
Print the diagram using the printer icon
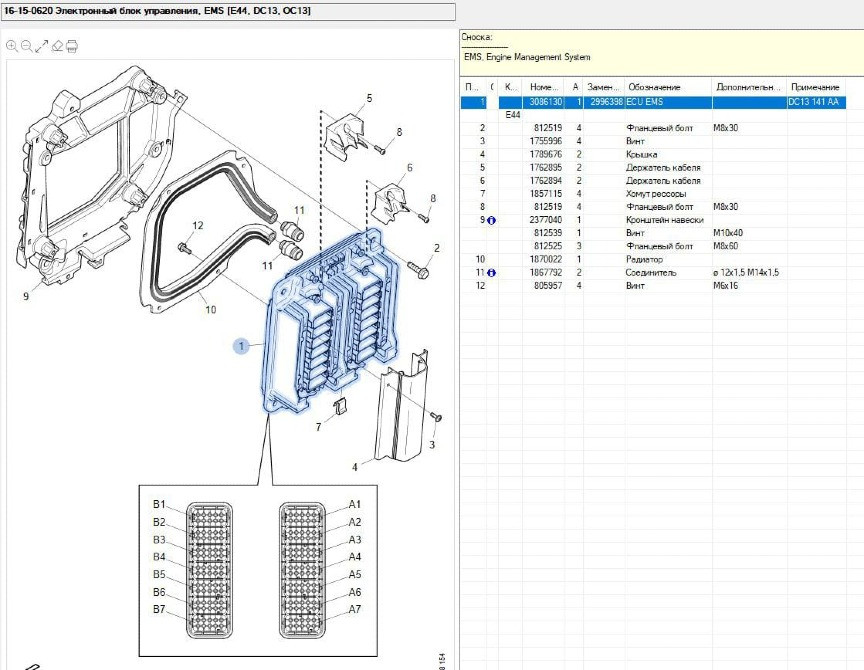click(72, 46)
